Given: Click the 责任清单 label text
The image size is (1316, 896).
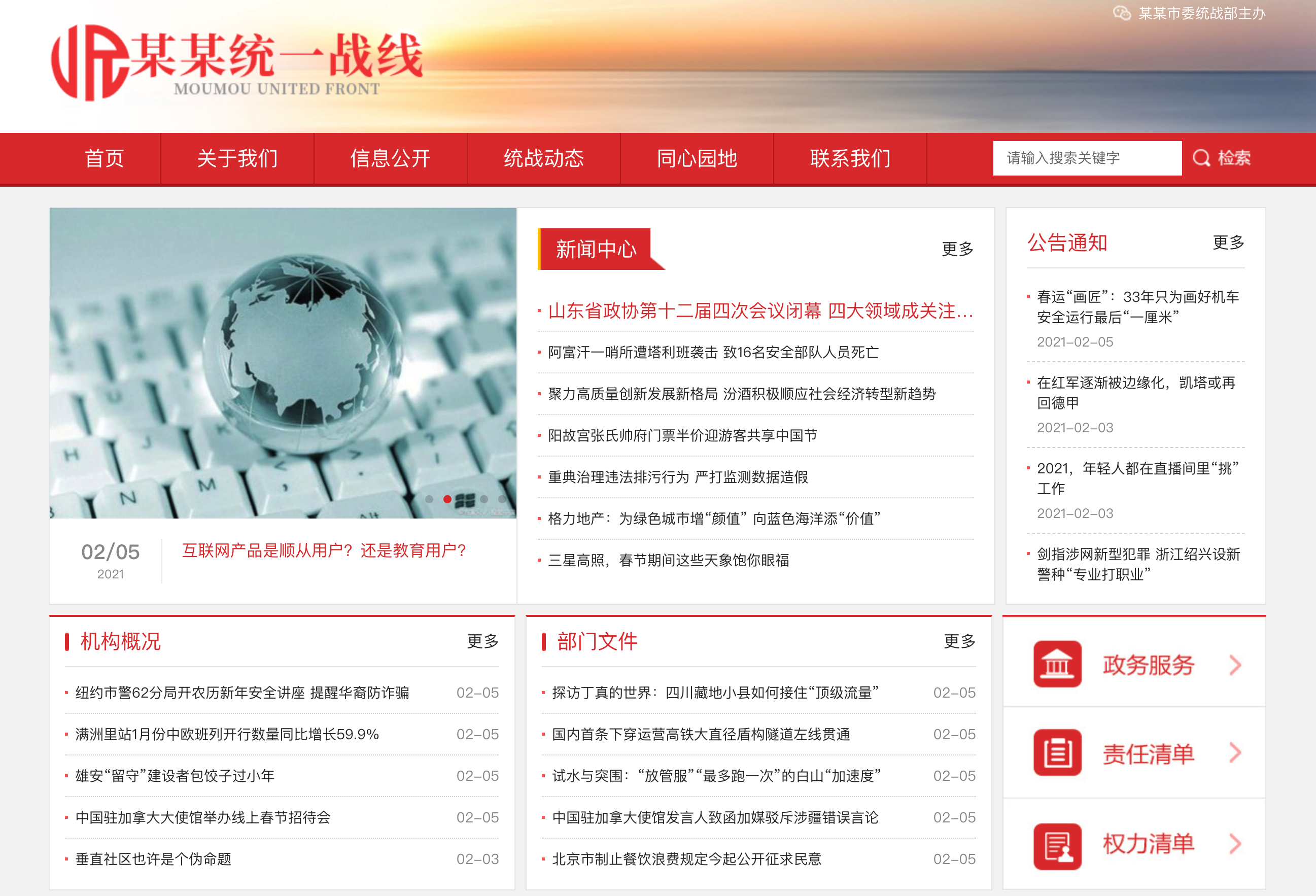Looking at the screenshot, I should pyautogui.click(x=1149, y=754).
